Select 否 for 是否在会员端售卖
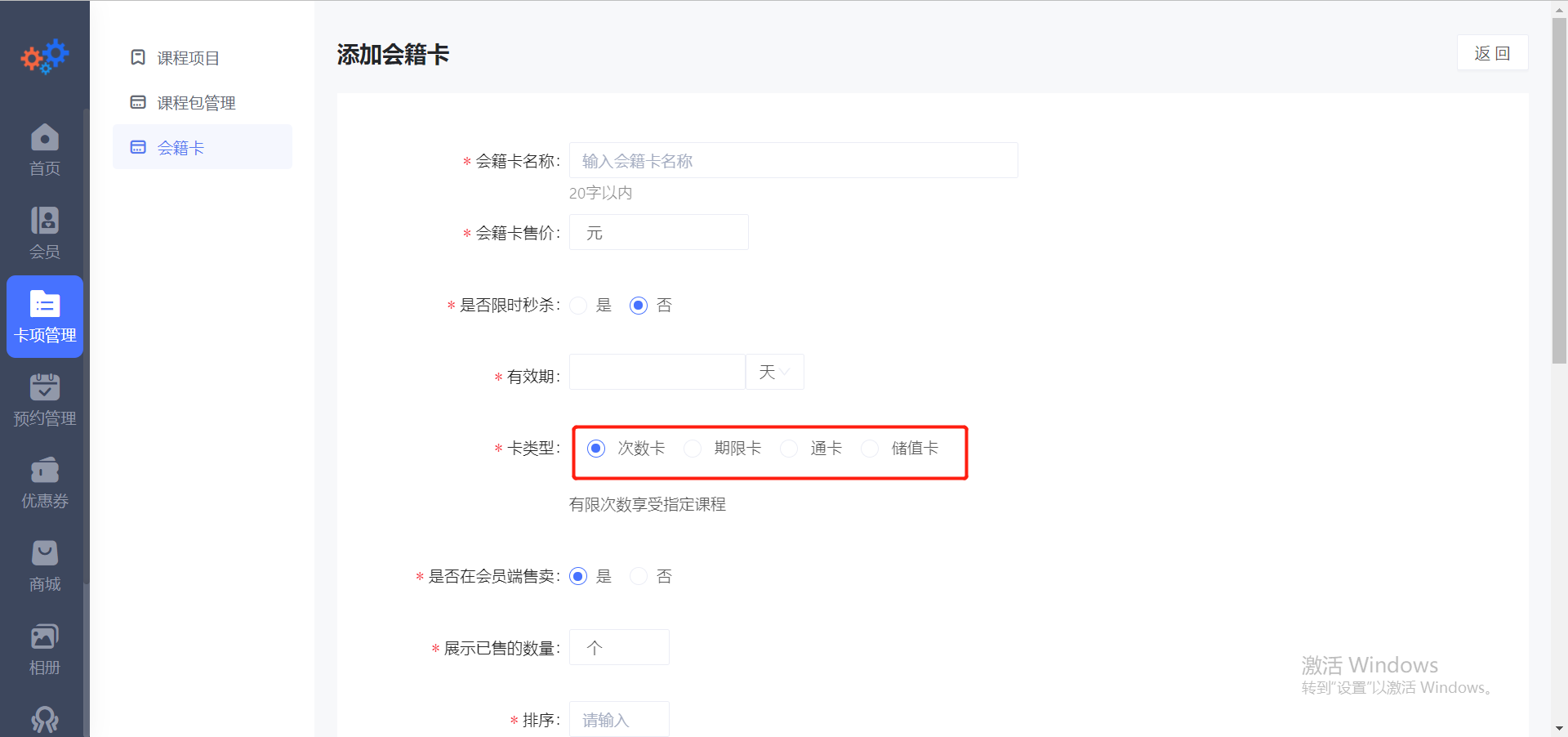The width and height of the screenshot is (1568, 737). [638, 576]
